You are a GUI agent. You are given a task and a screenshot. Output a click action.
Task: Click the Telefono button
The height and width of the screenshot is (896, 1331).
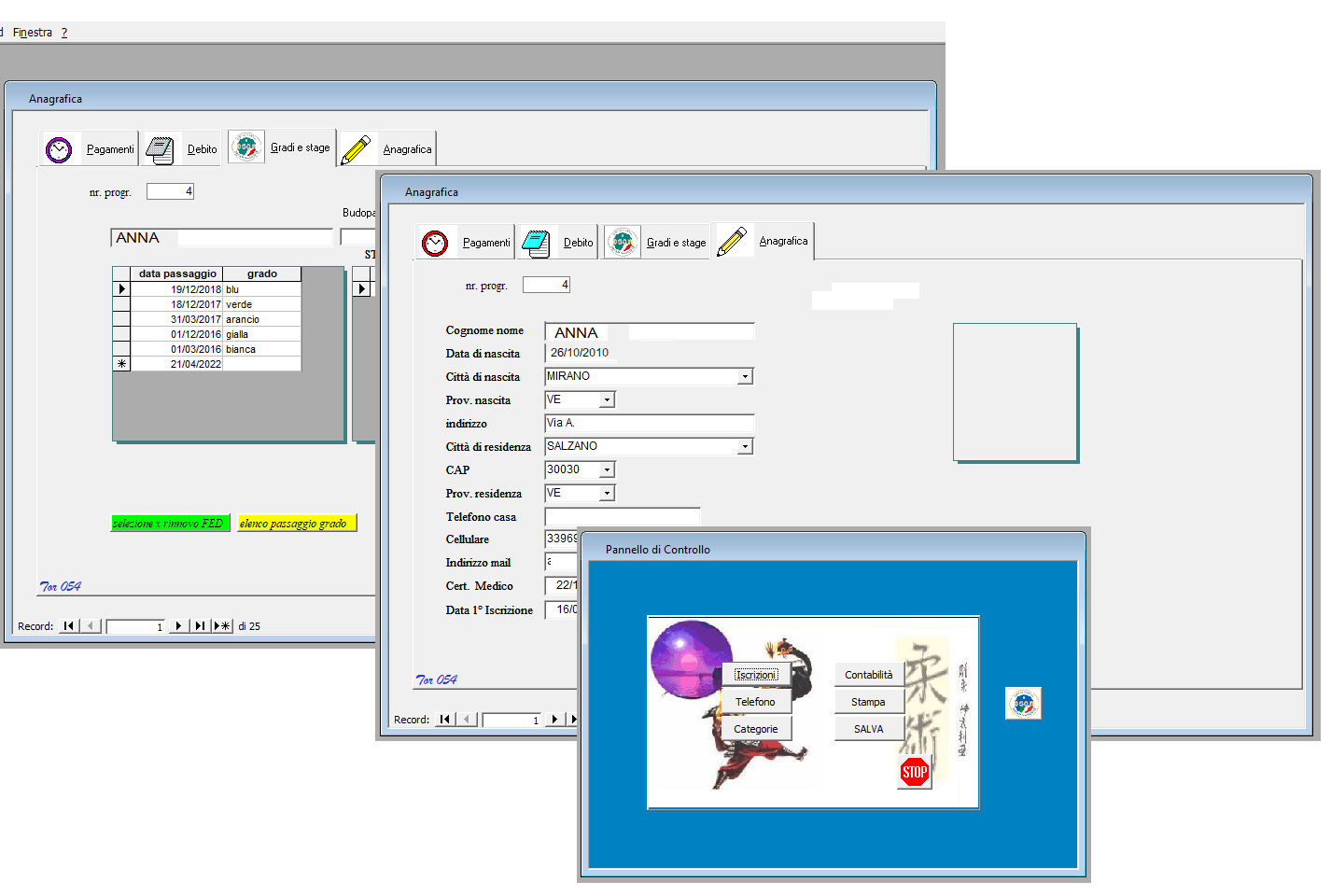[x=756, y=702]
